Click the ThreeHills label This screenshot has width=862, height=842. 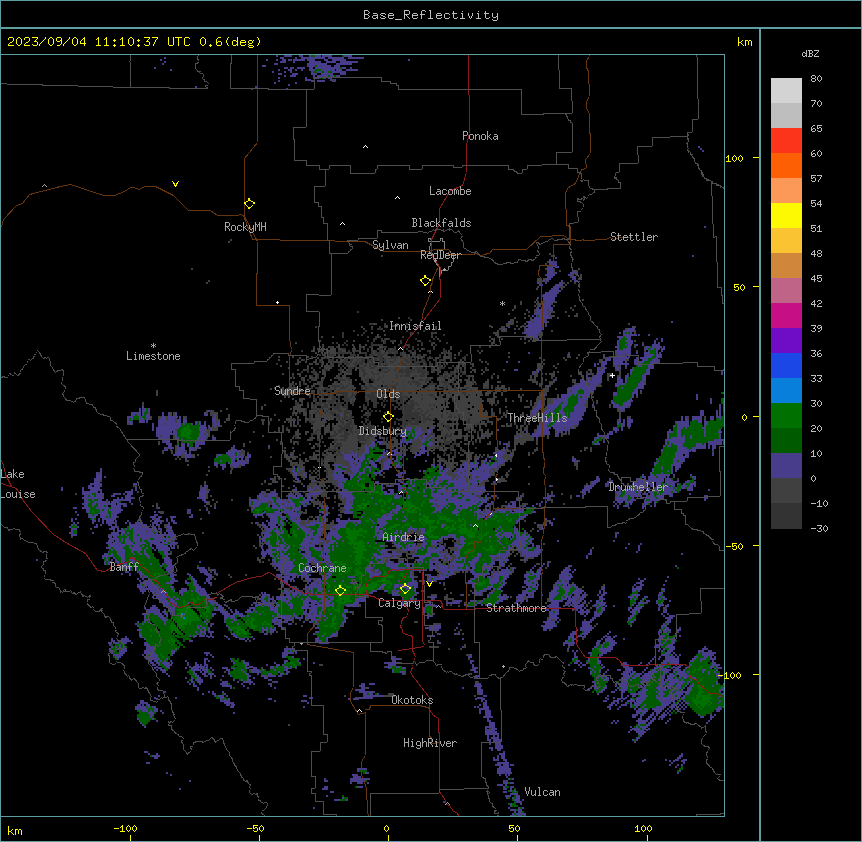[x=537, y=418]
